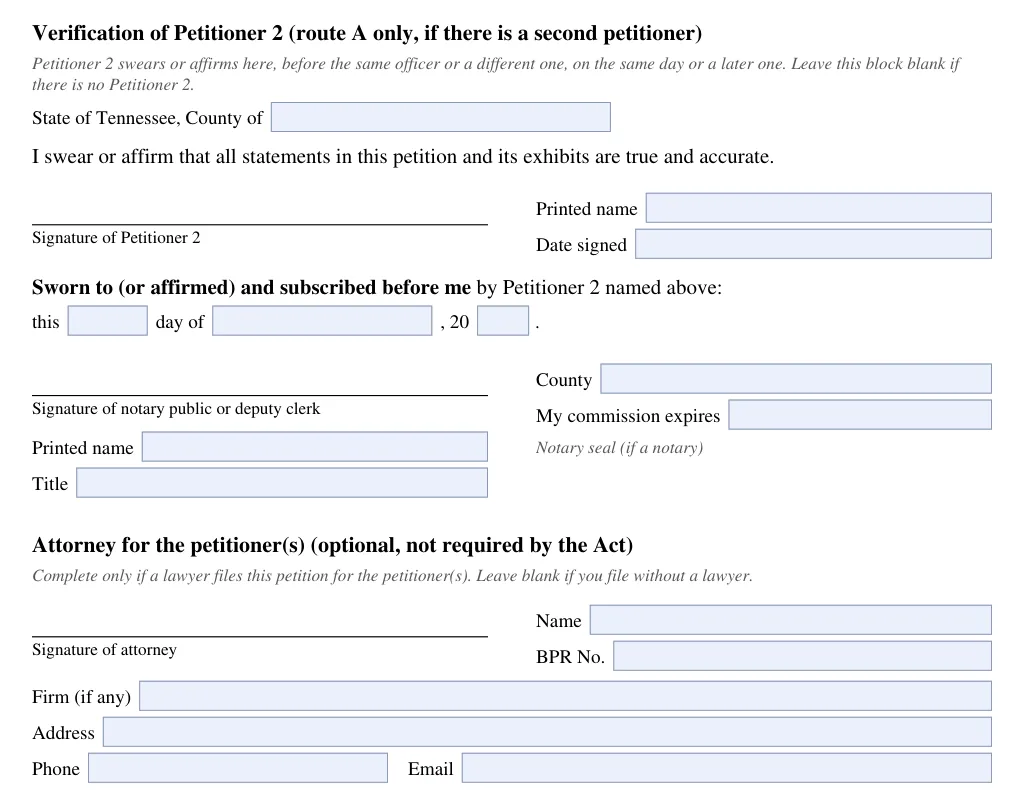Click the notary 'Title' label
This screenshot has height=794, width=1024.
(x=50, y=484)
